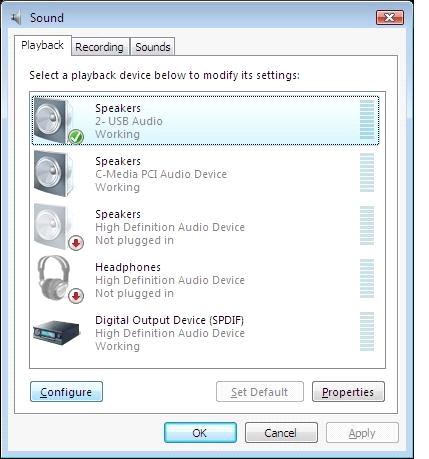Click the unplugged High Definition speakers icon

click(x=53, y=226)
